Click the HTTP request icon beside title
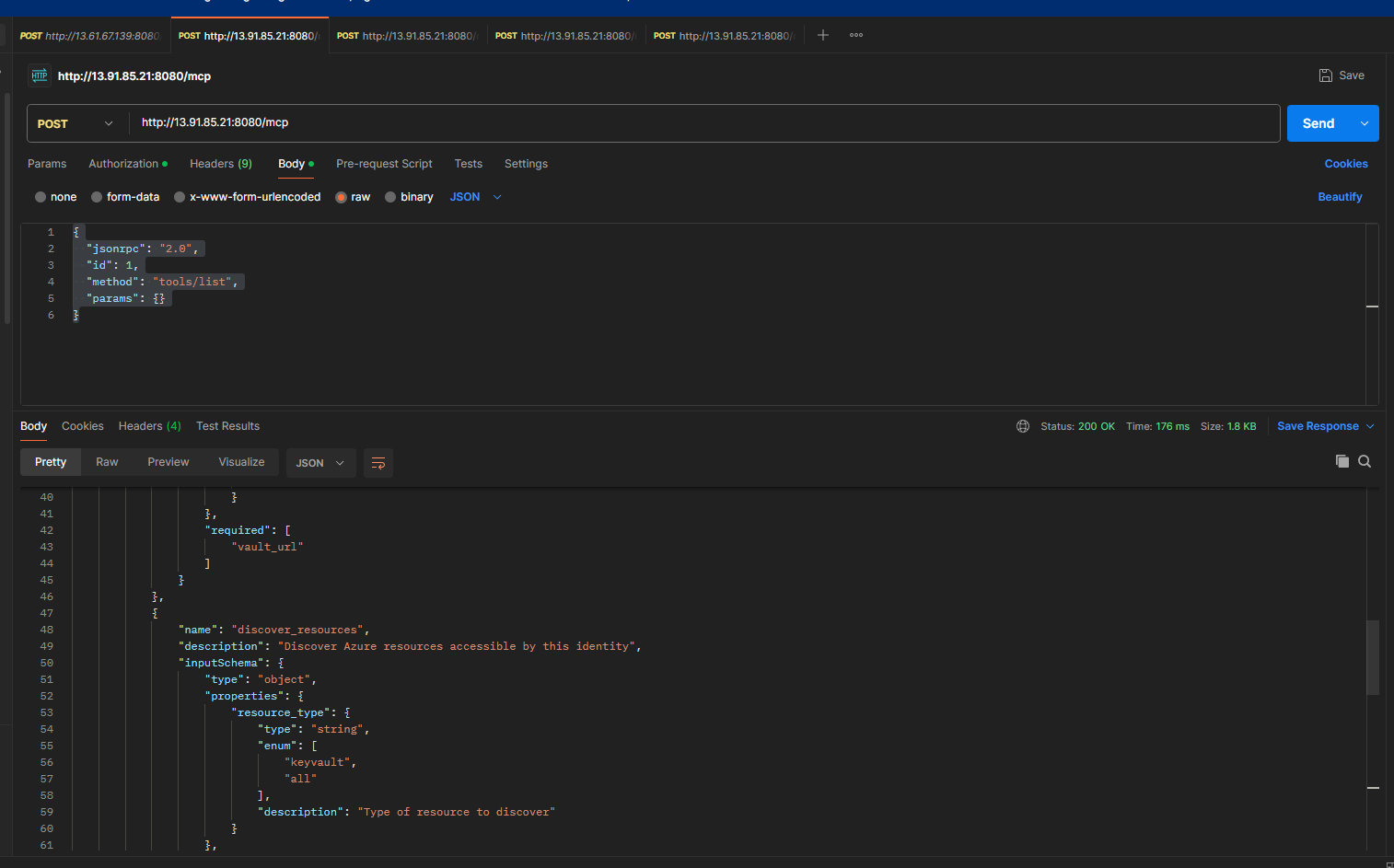 39,75
